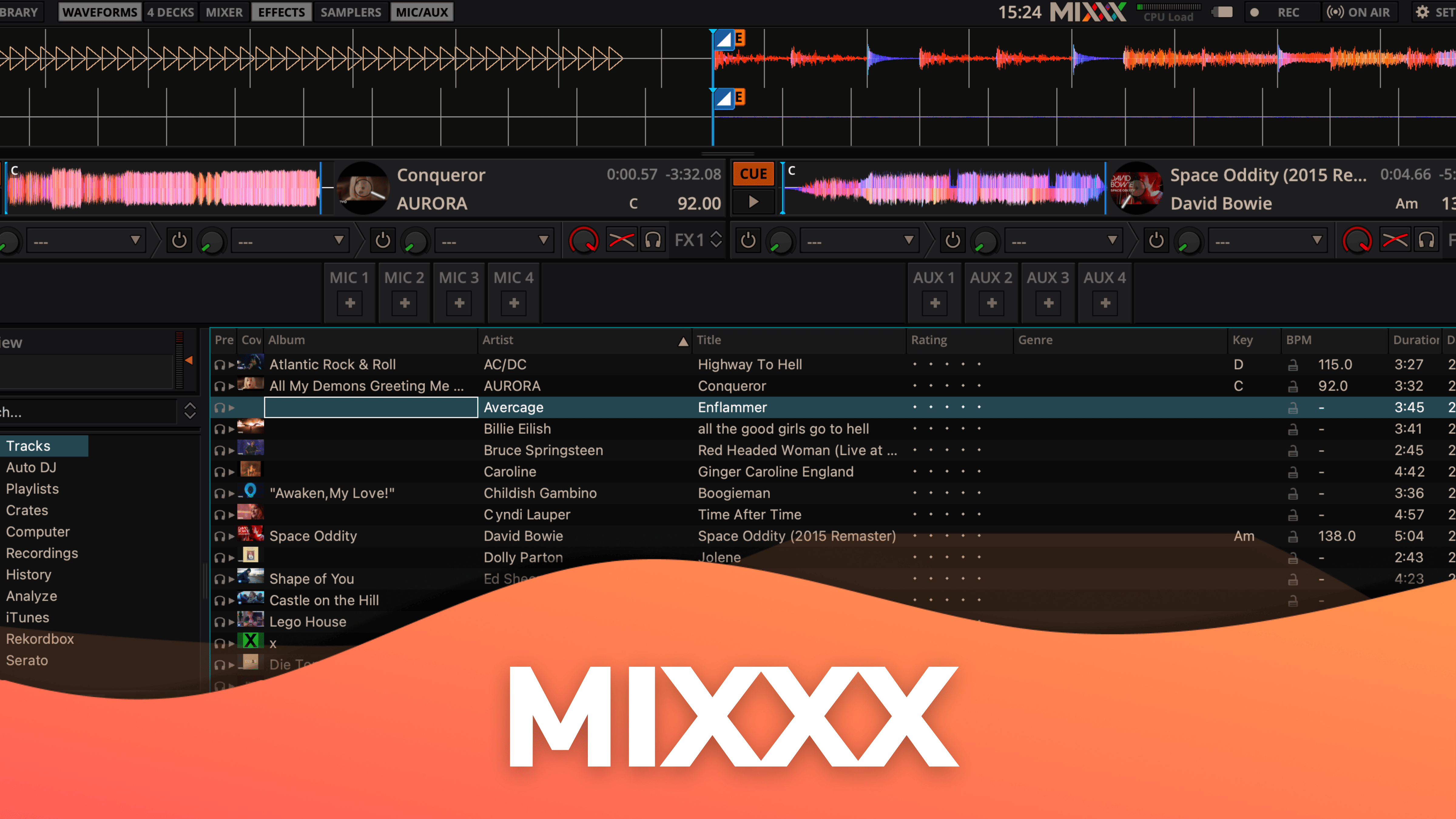Expand the AUX 2 plus button
Viewport: 1456px width, 819px height.
point(991,304)
